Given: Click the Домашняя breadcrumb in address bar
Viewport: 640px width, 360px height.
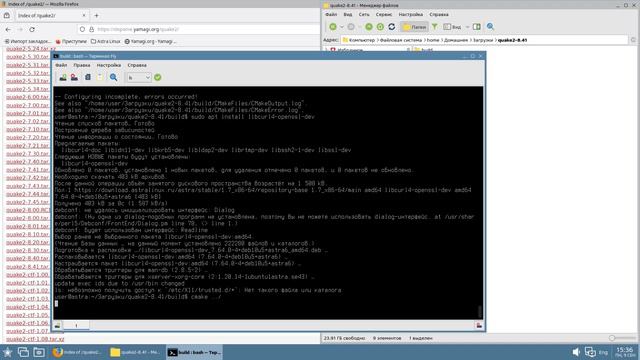Looking at the screenshot, I should click(x=456, y=40).
